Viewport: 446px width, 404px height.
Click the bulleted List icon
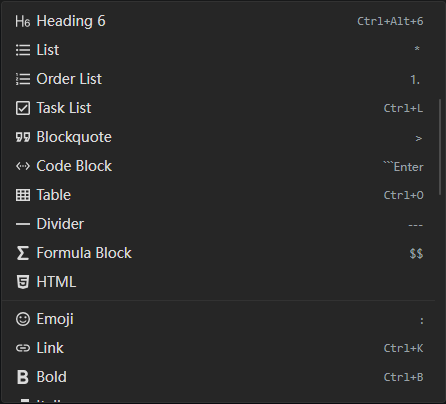point(23,50)
